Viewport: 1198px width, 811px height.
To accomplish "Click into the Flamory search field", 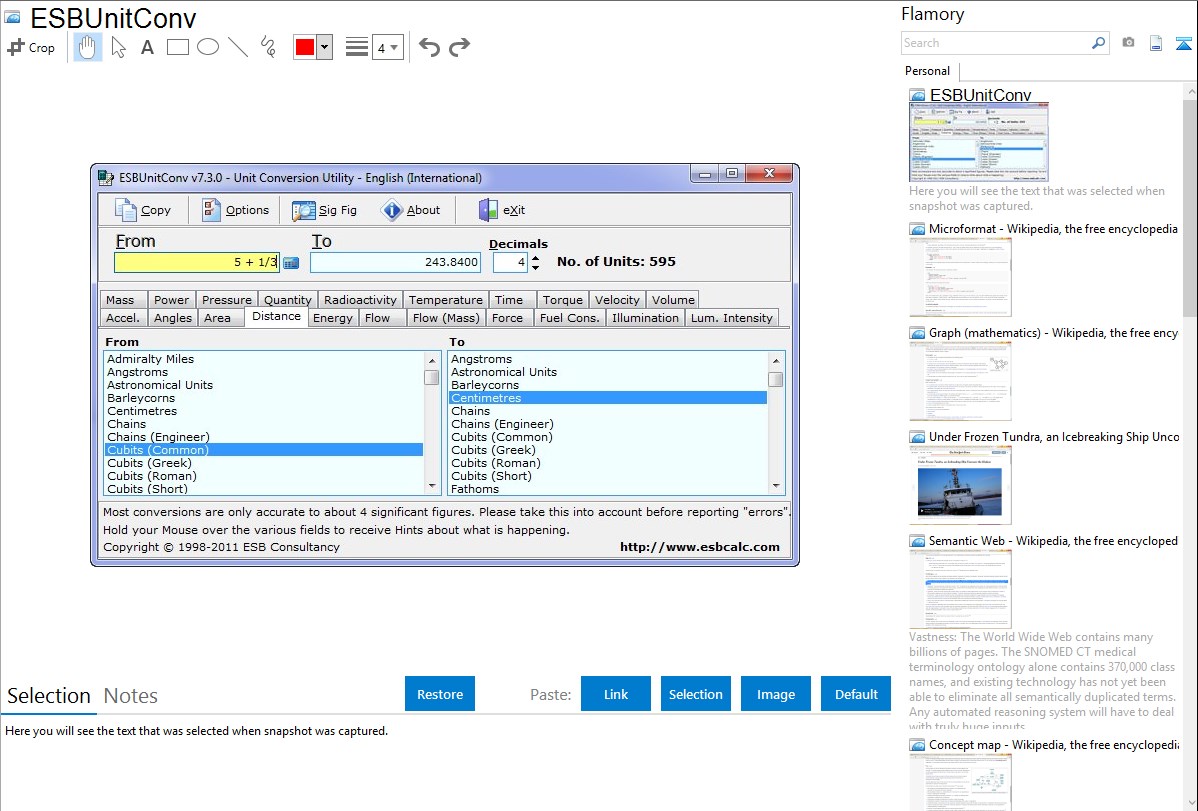I will (995, 43).
